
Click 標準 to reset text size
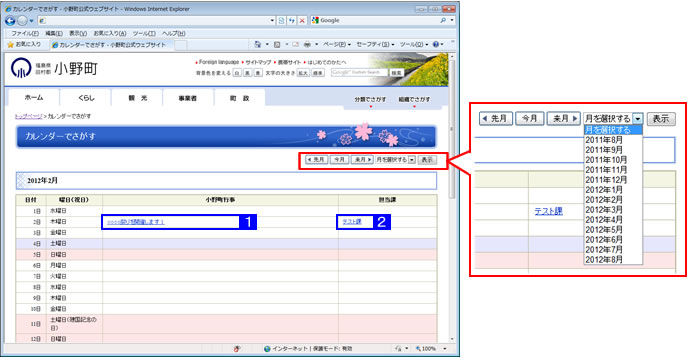click(x=318, y=73)
